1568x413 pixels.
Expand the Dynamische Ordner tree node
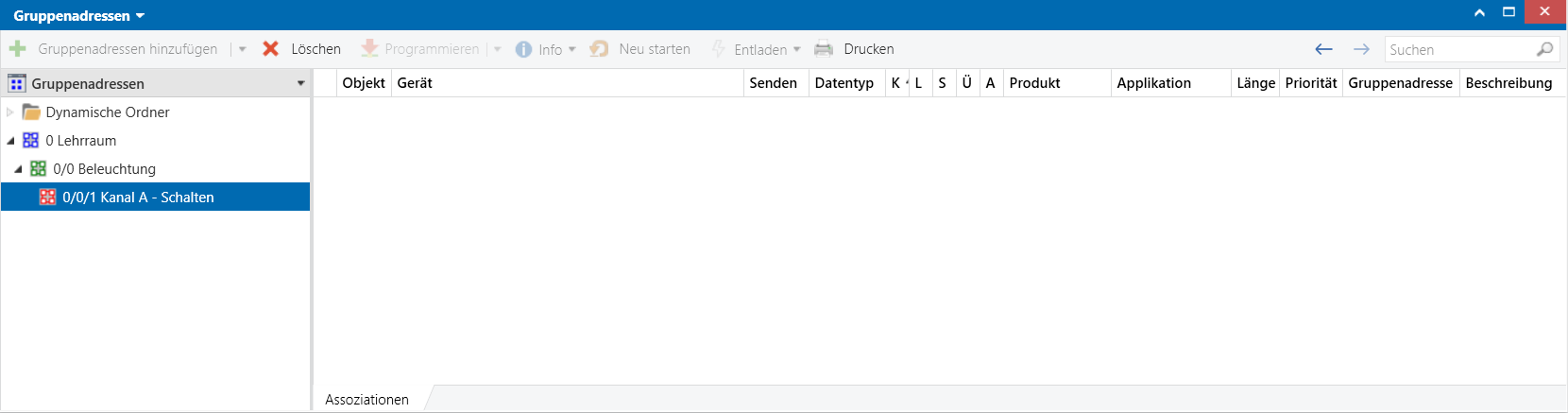coord(10,112)
